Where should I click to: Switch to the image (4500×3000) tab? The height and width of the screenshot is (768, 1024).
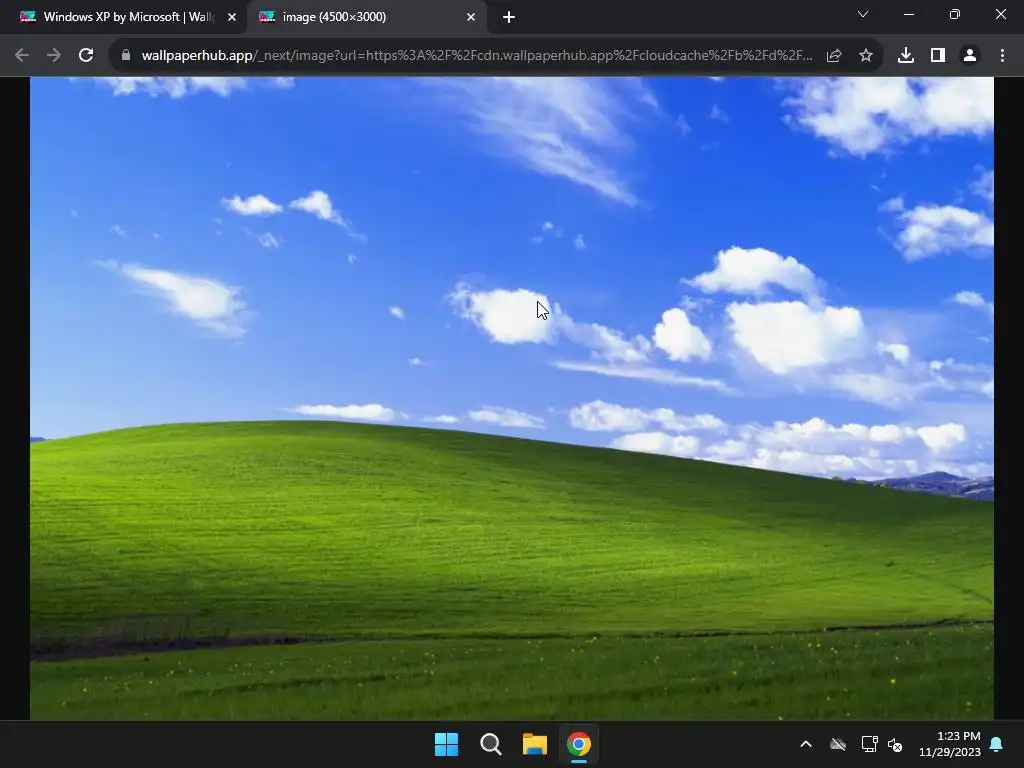(x=366, y=17)
